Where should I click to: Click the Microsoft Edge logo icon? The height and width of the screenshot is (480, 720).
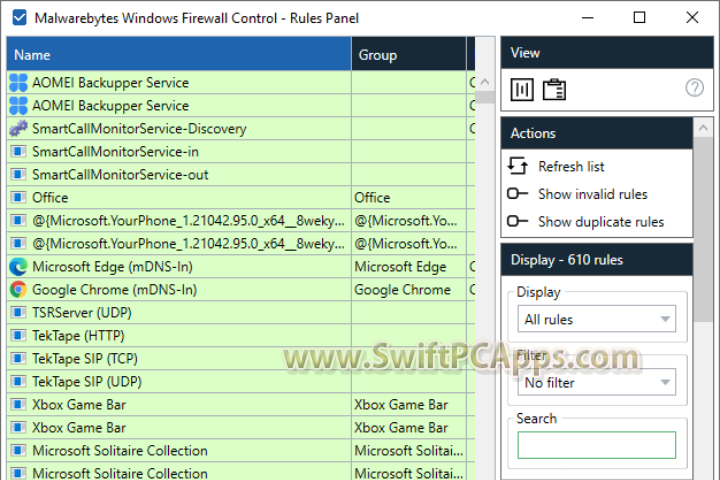18,267
